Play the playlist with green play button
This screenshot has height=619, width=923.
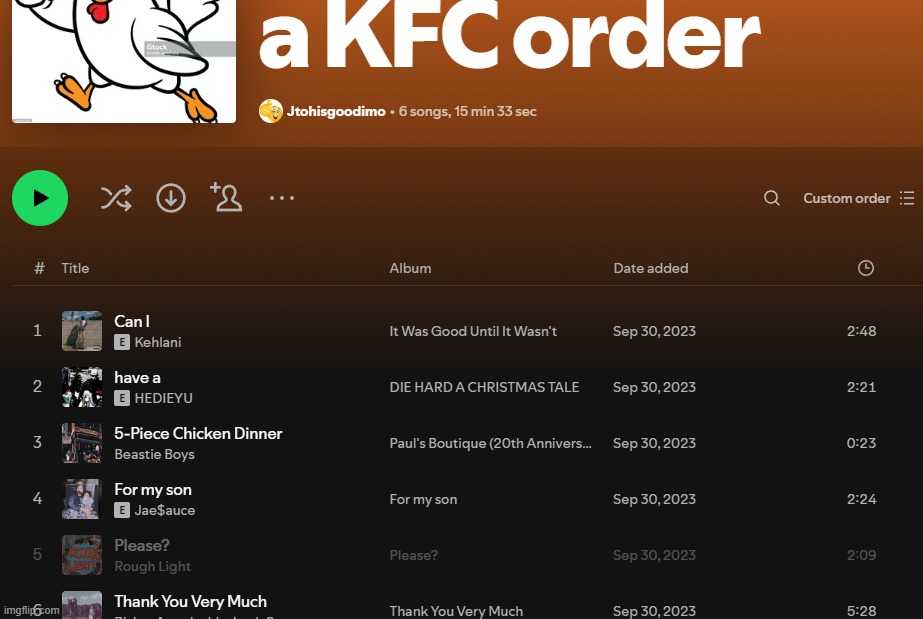(40, 198)
